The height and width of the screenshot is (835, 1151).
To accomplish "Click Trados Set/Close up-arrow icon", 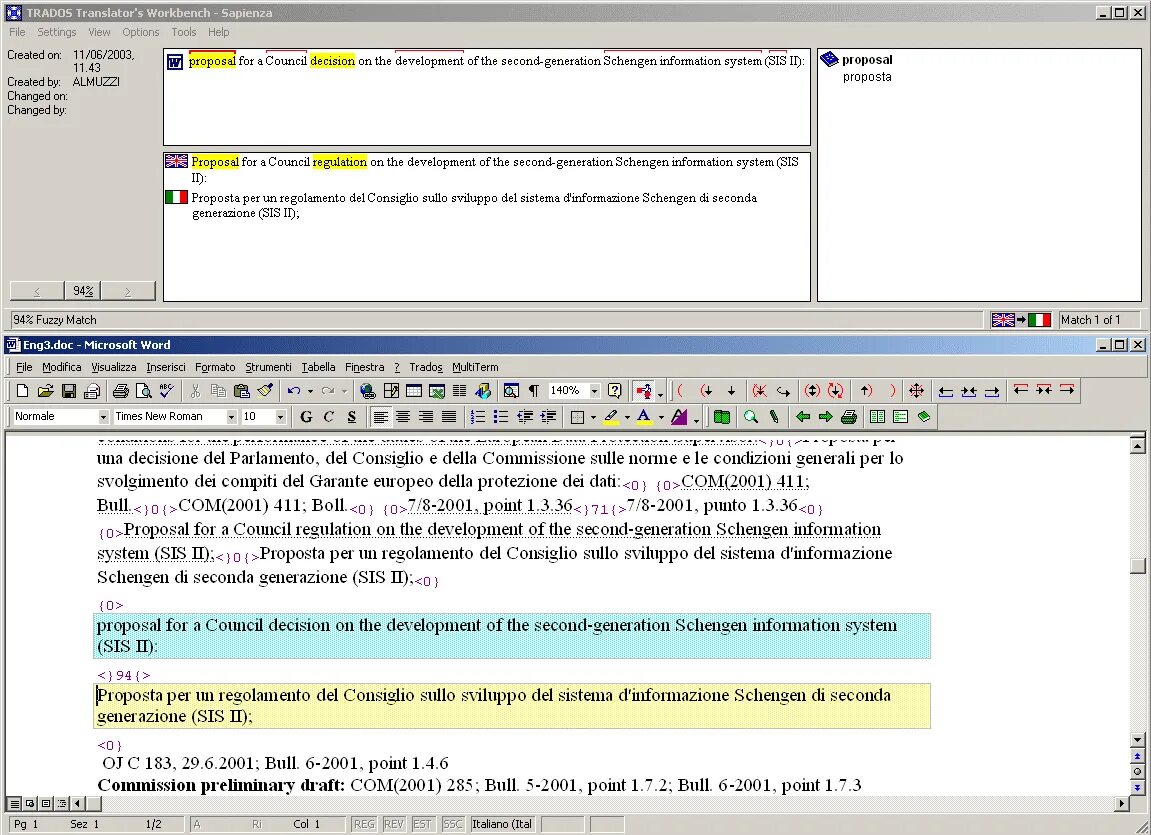I will pyautogui.click(x=865, y=391).
